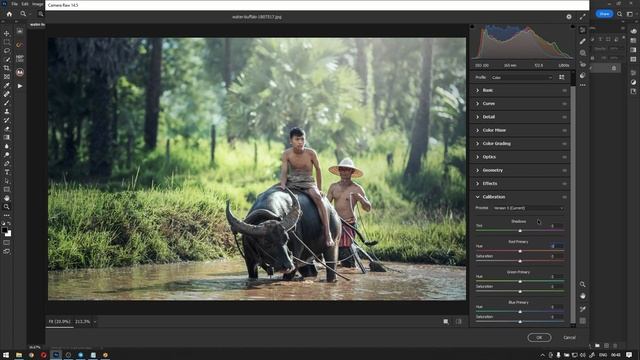Toggle visibility eye for Detail panel
Viewport: 640px width, 360px height.
coord(564,117)
